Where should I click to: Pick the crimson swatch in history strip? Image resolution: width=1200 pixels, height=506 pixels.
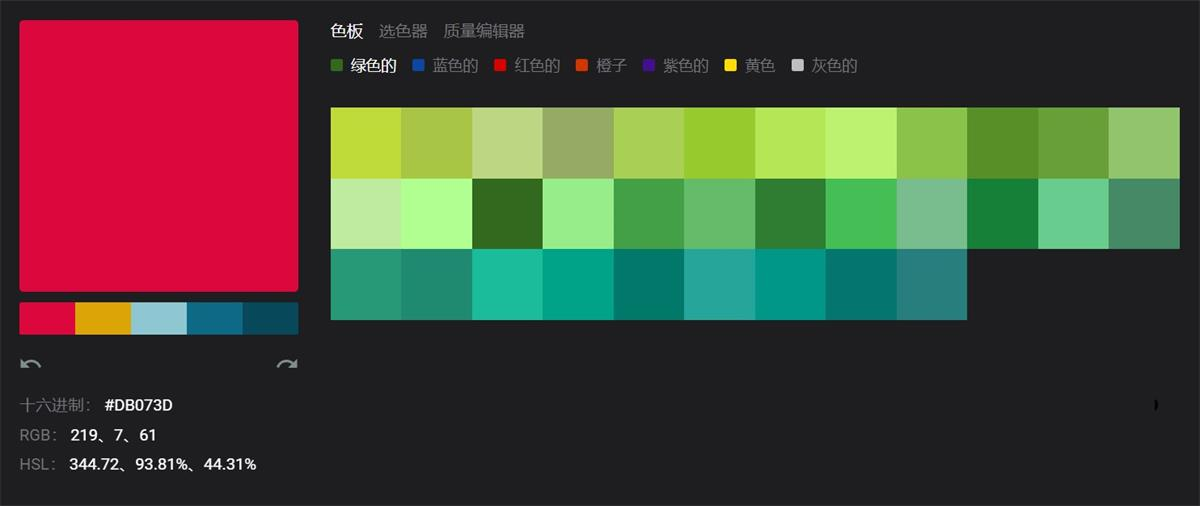47,318
